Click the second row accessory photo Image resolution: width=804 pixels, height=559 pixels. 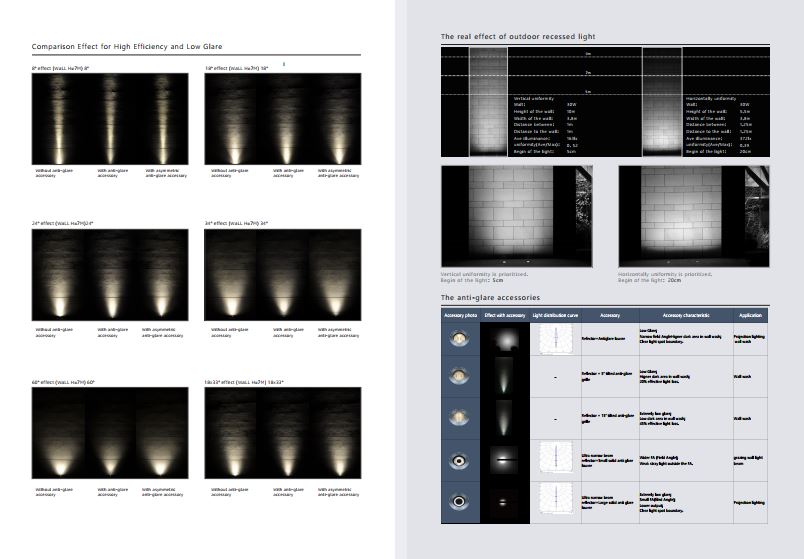click(x=460, y=378)
